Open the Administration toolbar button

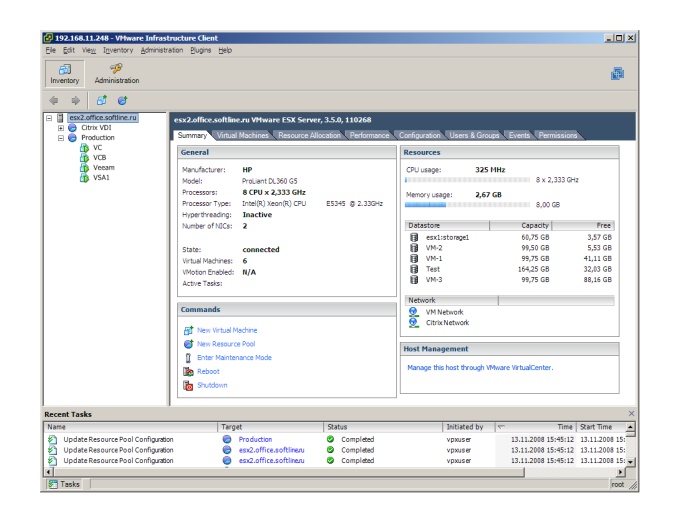[117, 74]
